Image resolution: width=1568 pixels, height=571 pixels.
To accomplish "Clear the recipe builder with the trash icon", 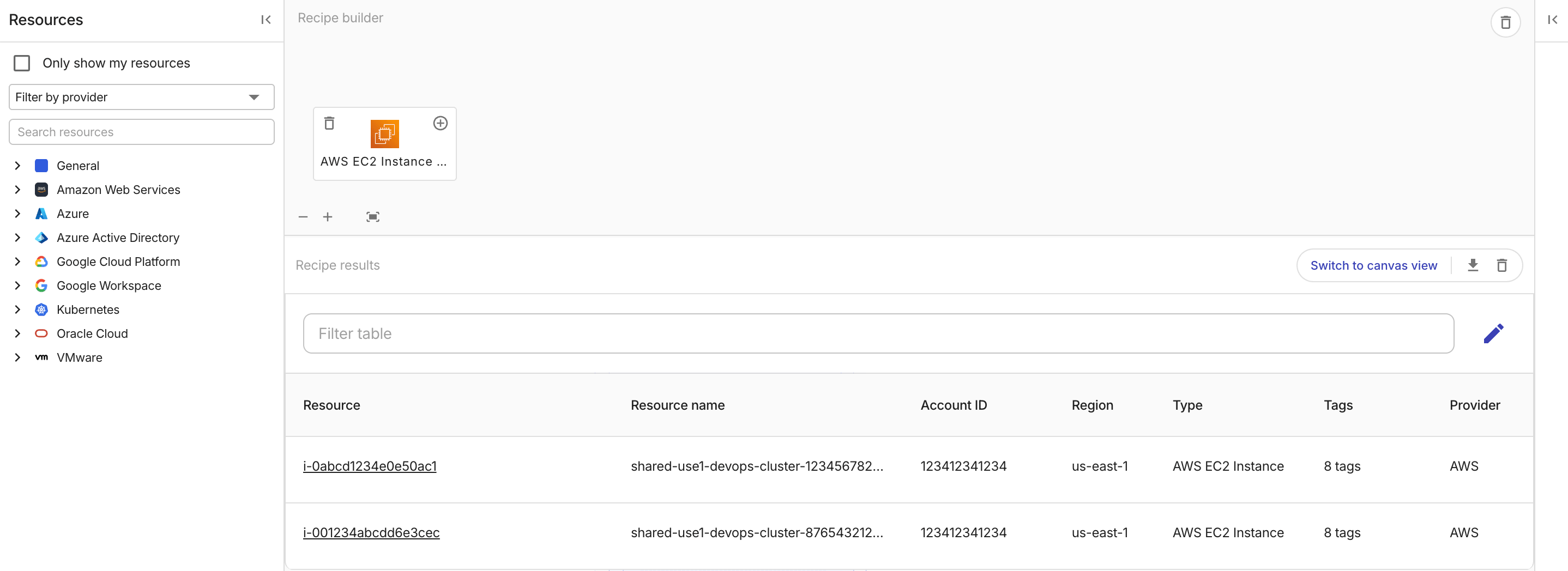I will (1506, 22).
